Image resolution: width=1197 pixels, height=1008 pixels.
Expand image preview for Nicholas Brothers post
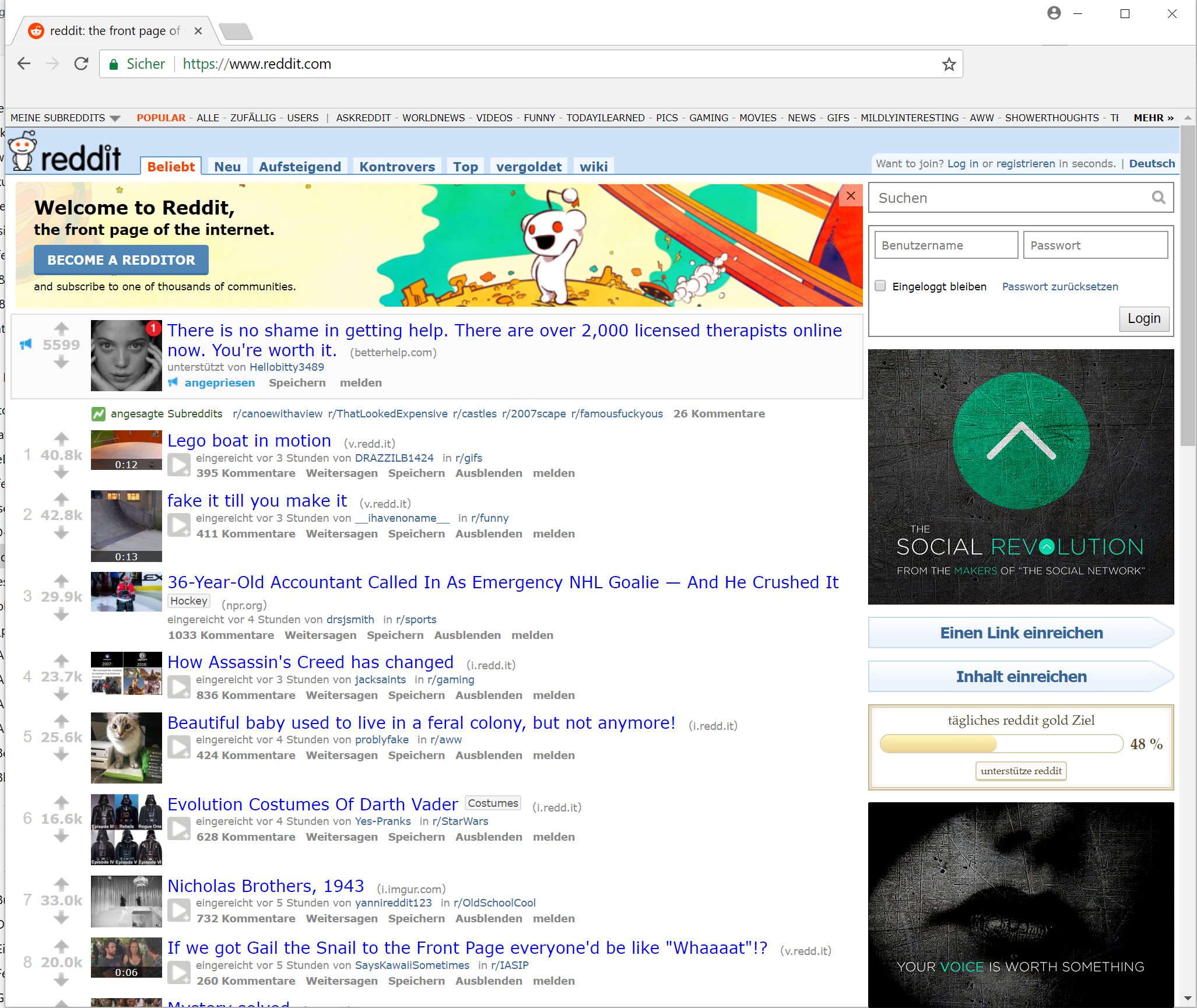[179, 910]
